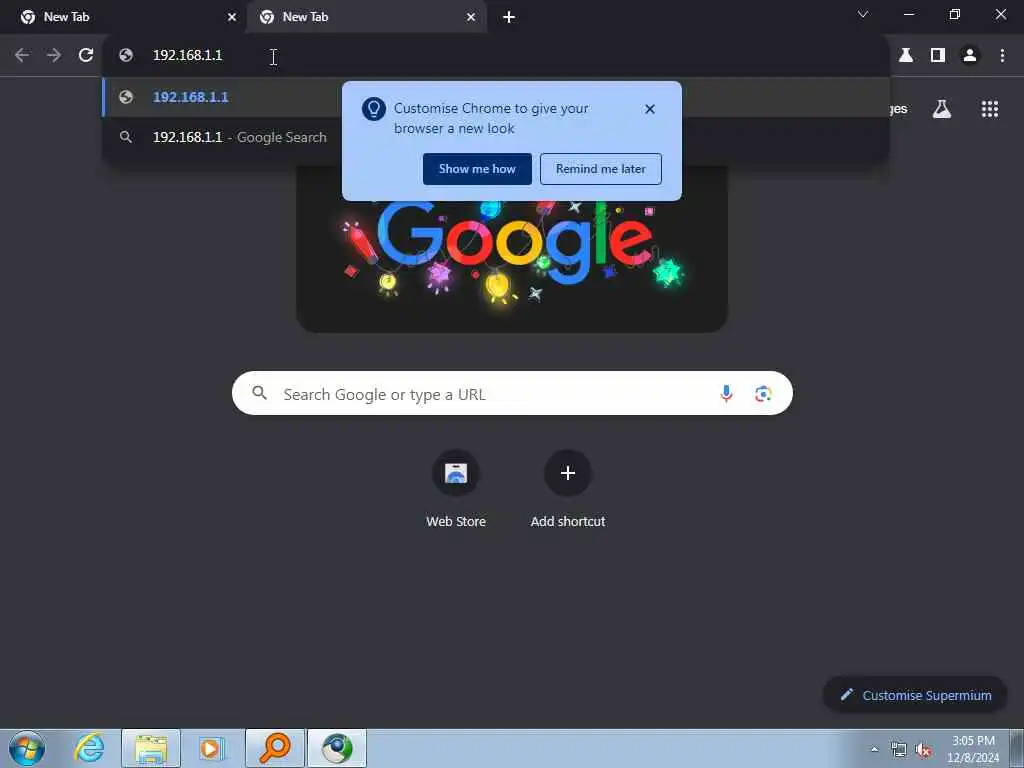
Task: Launch Internet Explorer from taskbar
Action: point(89,748)
